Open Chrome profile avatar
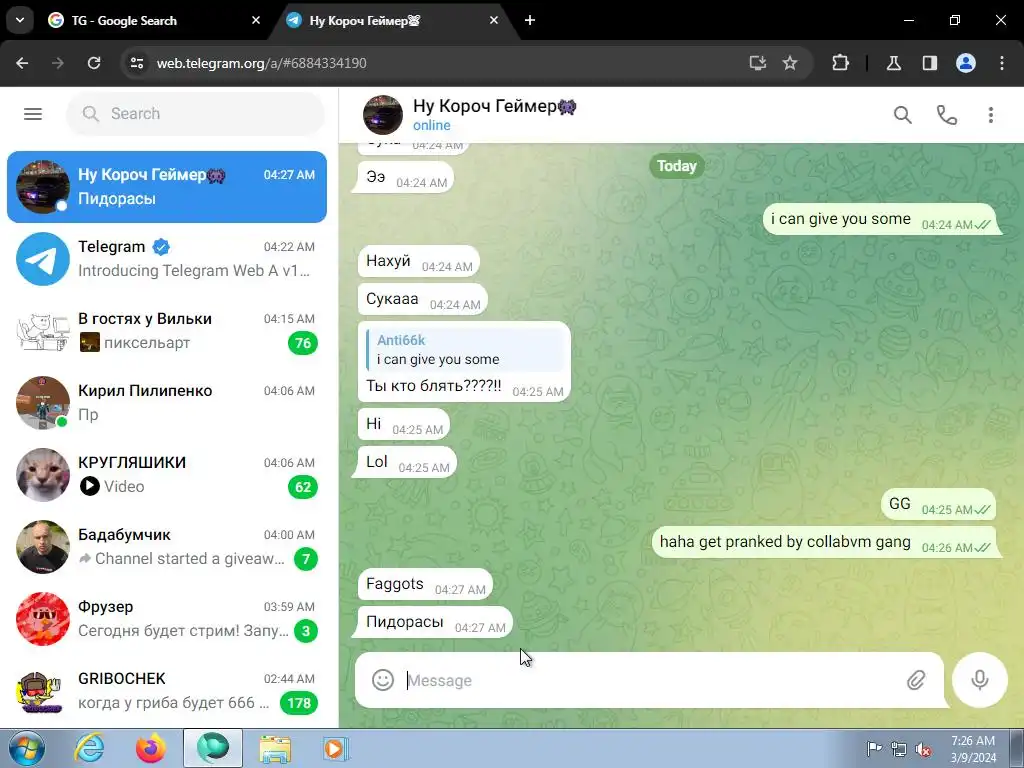 click(965, 63)
